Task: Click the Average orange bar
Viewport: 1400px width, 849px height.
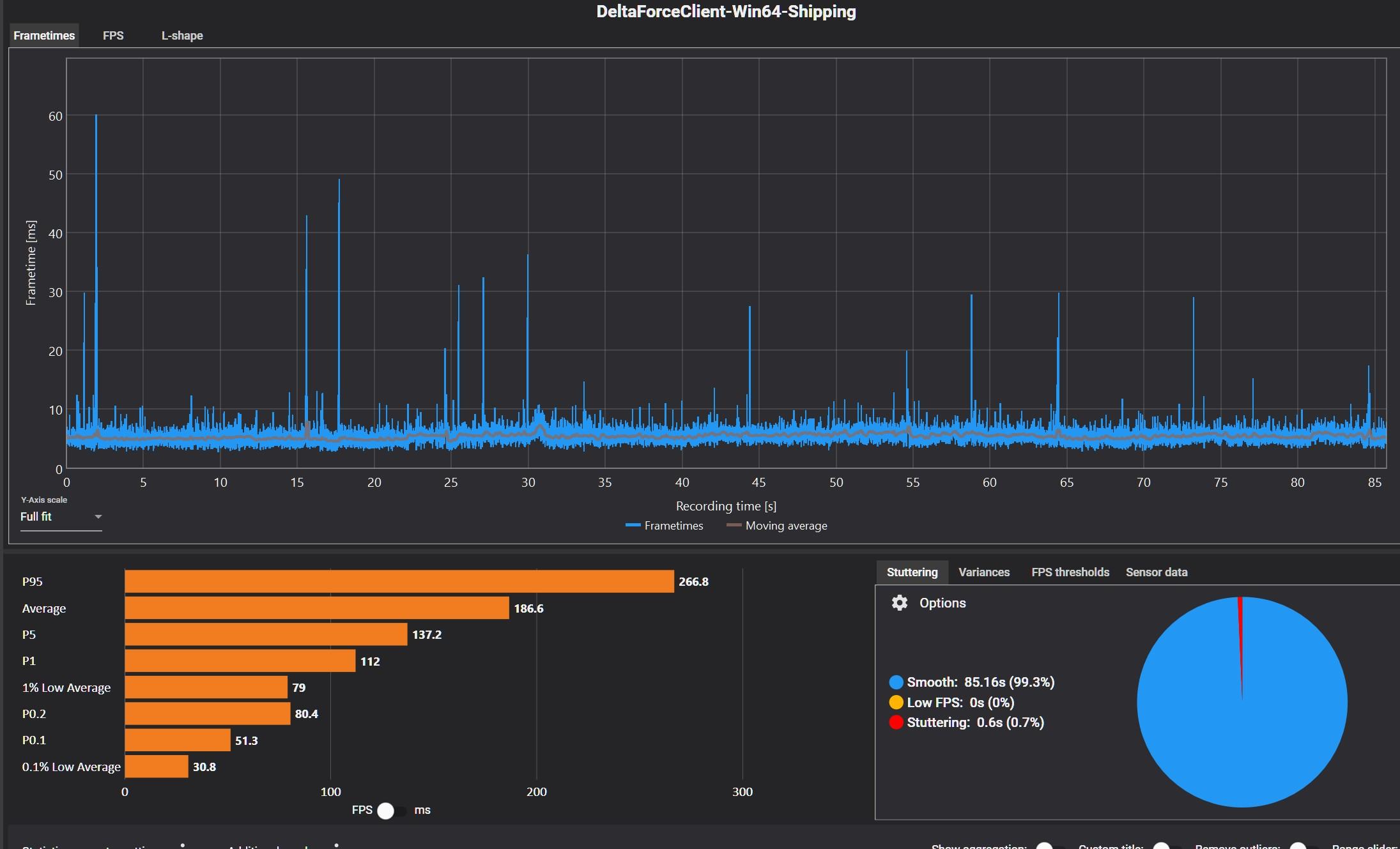Action: coord(317,608)
